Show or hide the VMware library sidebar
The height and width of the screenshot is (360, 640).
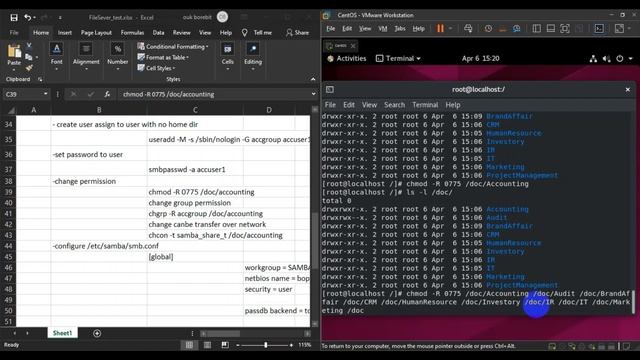[x=537, y=29]
